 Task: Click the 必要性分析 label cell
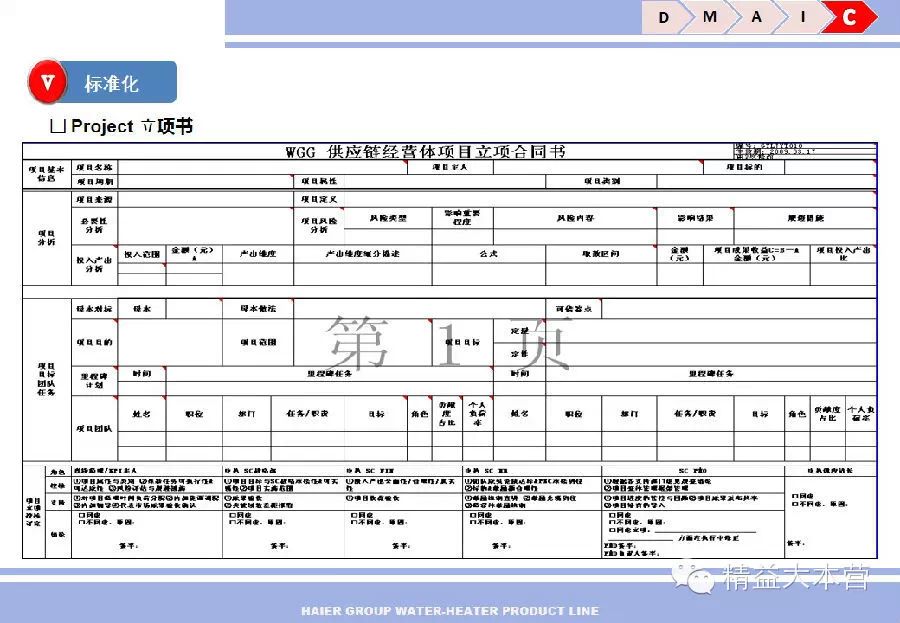[x=95, y=225]
